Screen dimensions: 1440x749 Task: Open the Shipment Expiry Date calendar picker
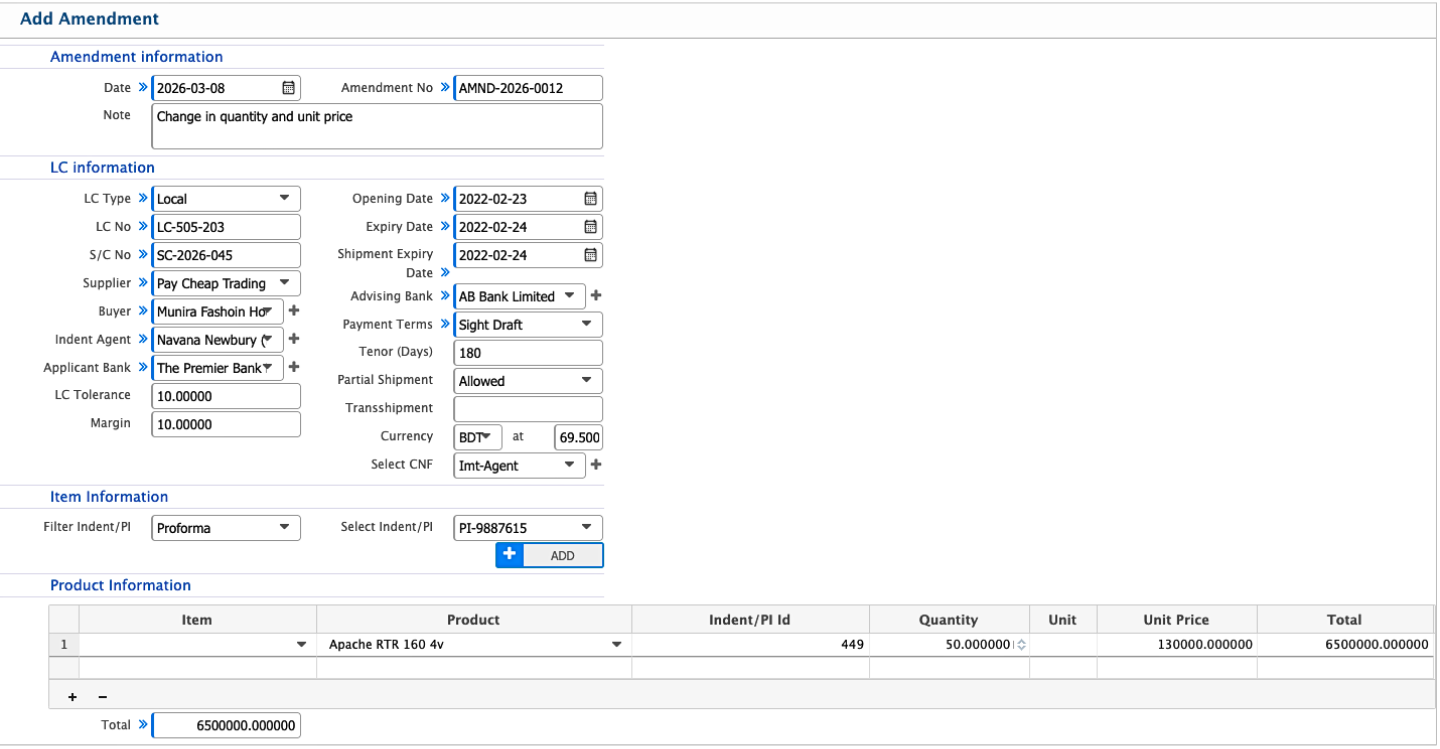(x=590, y=255)
